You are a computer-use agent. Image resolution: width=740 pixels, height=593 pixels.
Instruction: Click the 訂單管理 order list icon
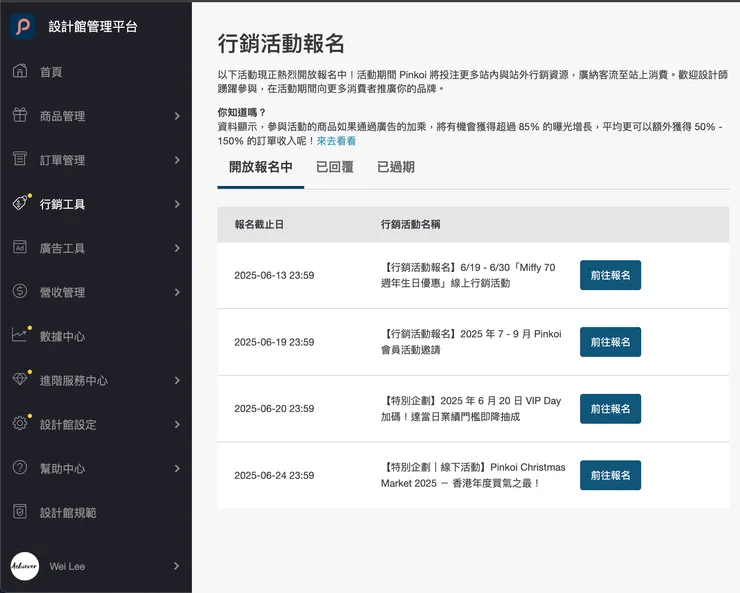(x=20, y=159)
